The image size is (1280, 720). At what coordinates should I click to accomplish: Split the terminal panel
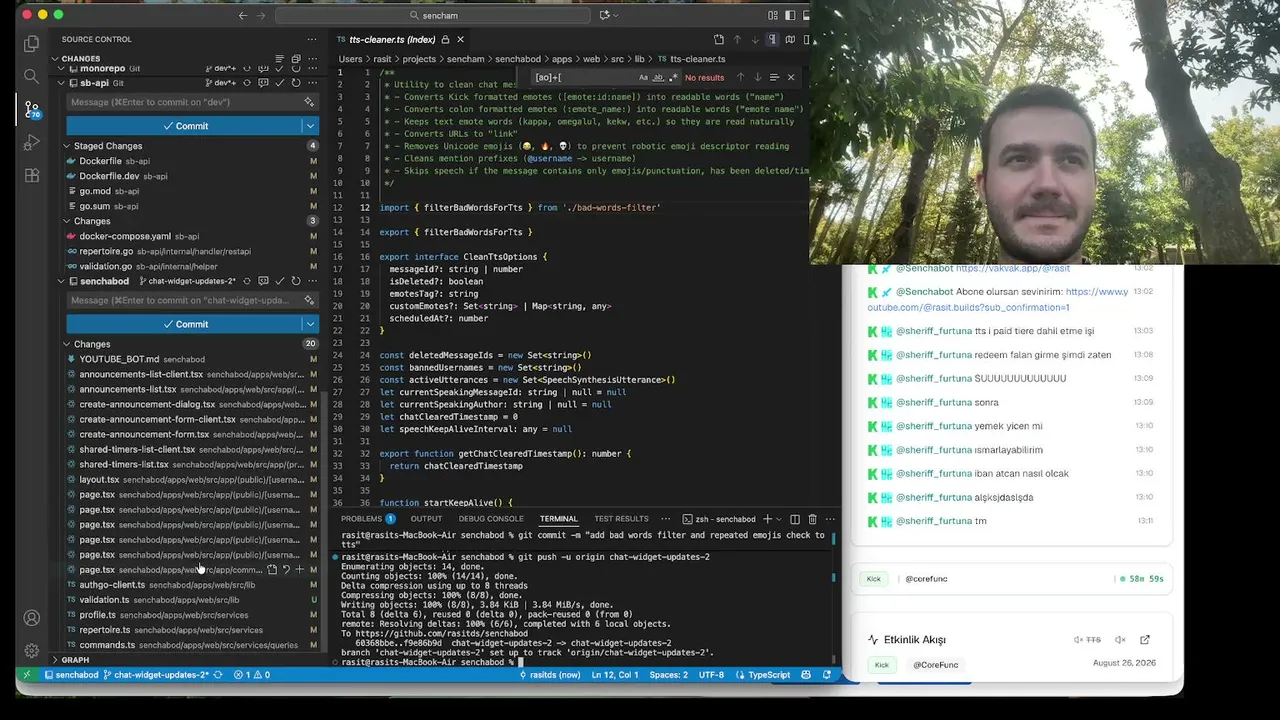pos(795,519)
